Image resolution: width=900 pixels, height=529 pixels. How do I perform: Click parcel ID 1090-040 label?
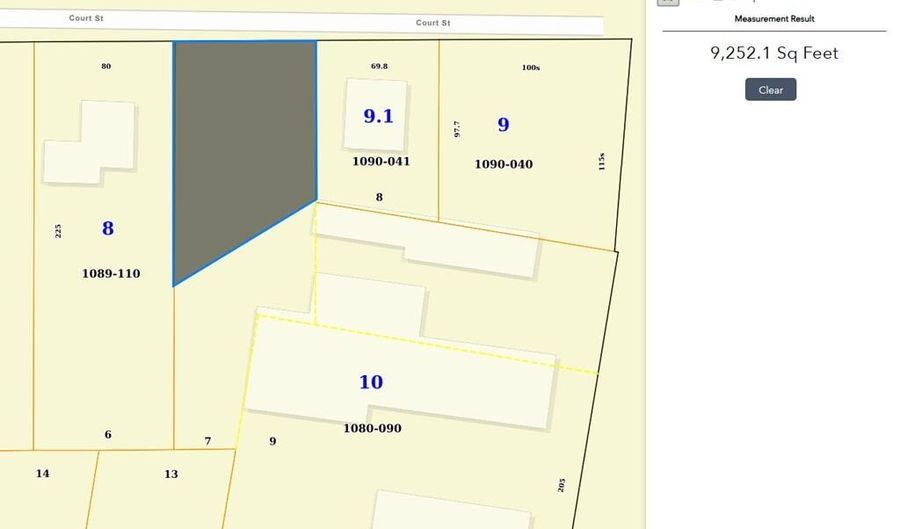[x=503, y=164]
